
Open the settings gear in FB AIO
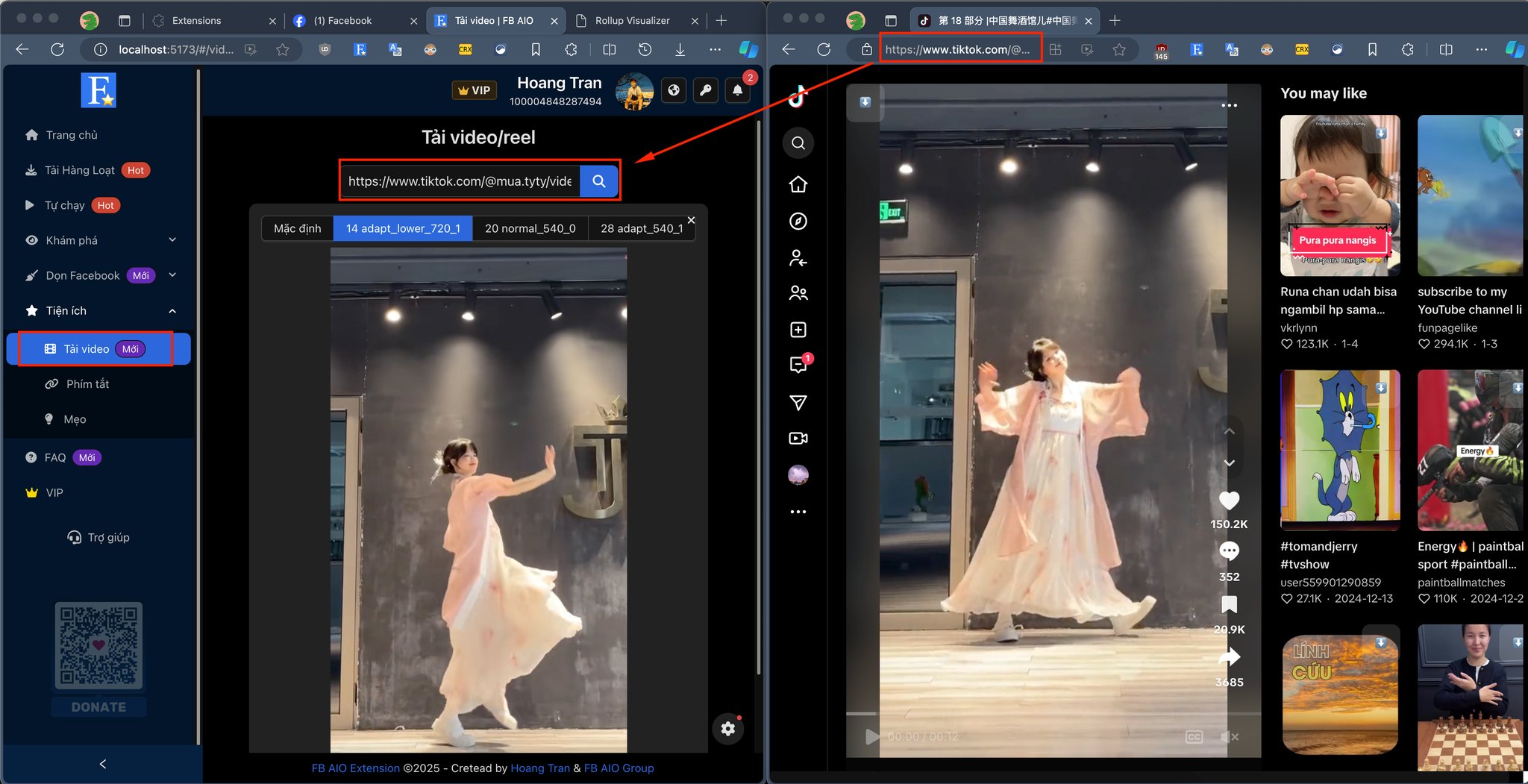(x=728, y=729)
